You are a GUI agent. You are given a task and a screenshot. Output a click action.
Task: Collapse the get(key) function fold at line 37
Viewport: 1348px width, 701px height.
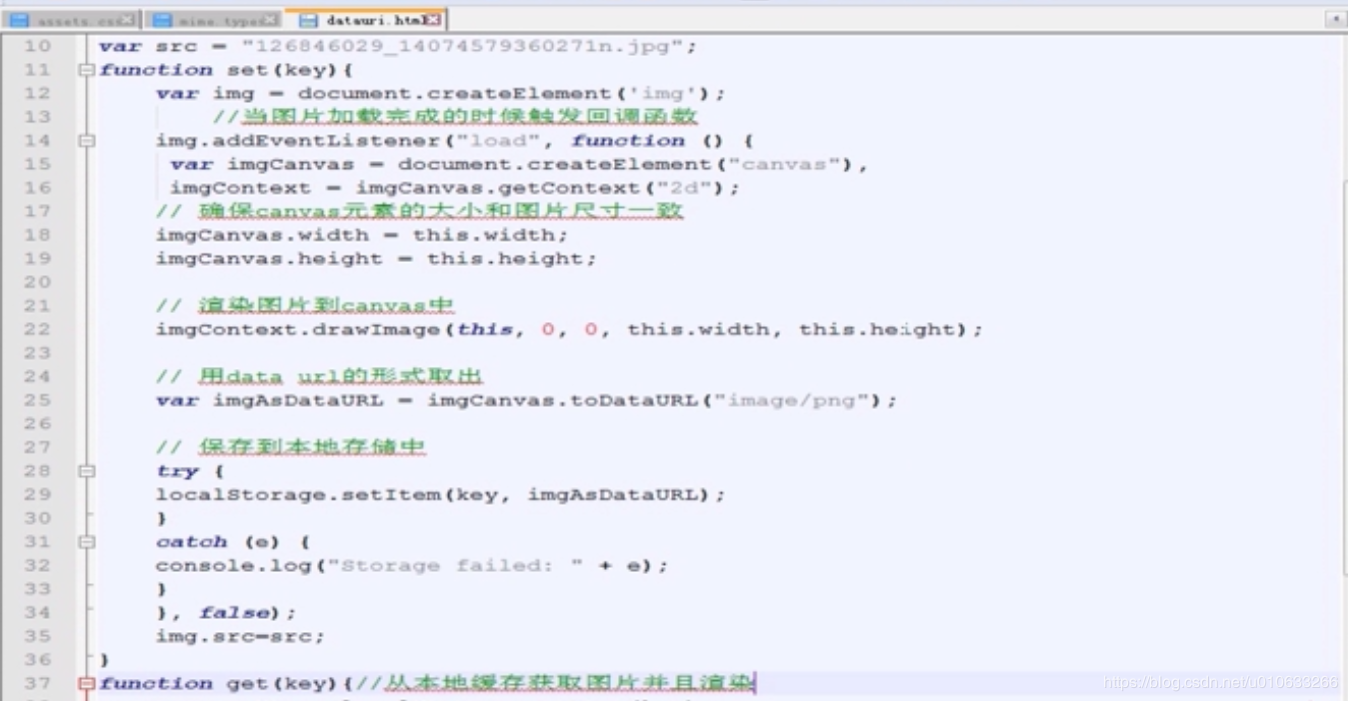tap(86, 684)
